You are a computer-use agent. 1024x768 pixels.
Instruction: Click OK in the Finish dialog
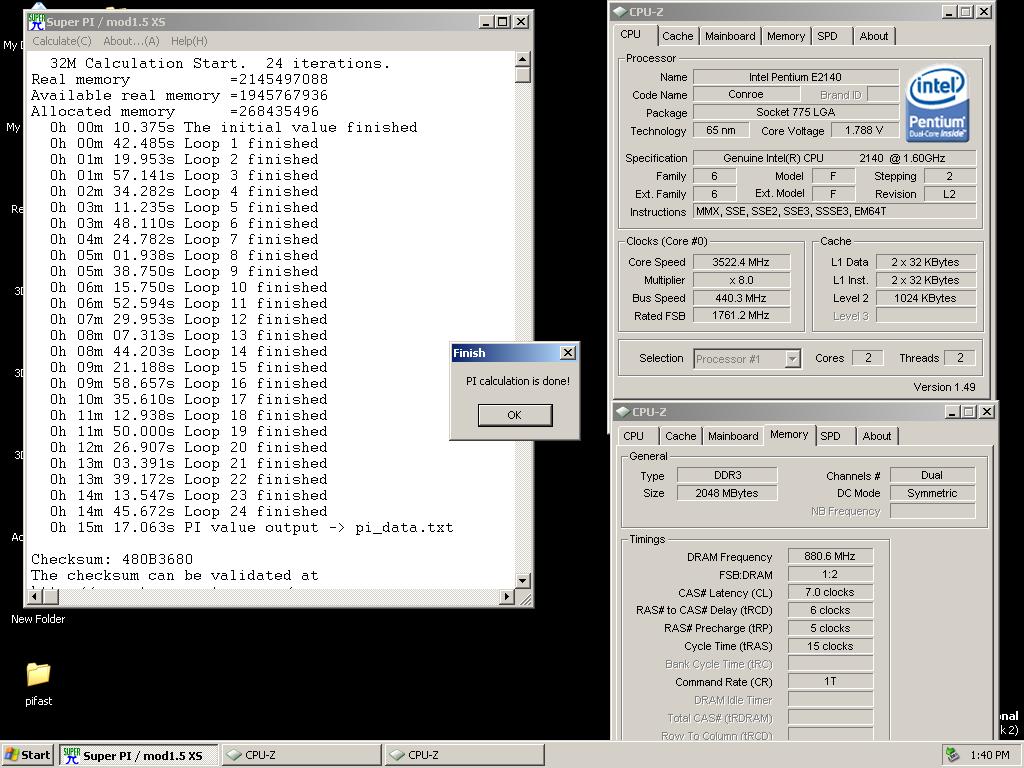[x=515, y=415]
